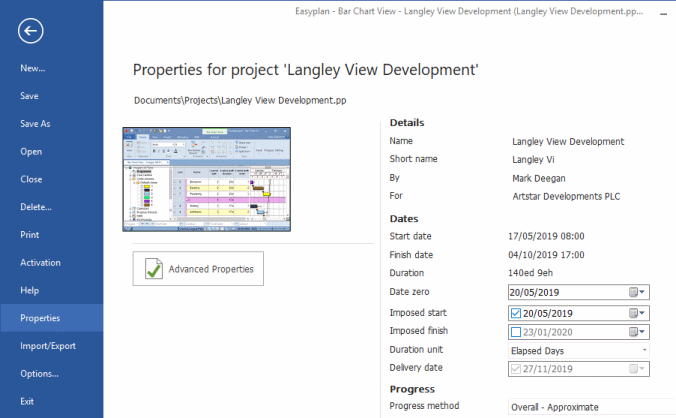Screen dimensions: 676x418
Task: Enable the Imposed finish checkbox
Action: pyautogui.click(x=516, y=332)
